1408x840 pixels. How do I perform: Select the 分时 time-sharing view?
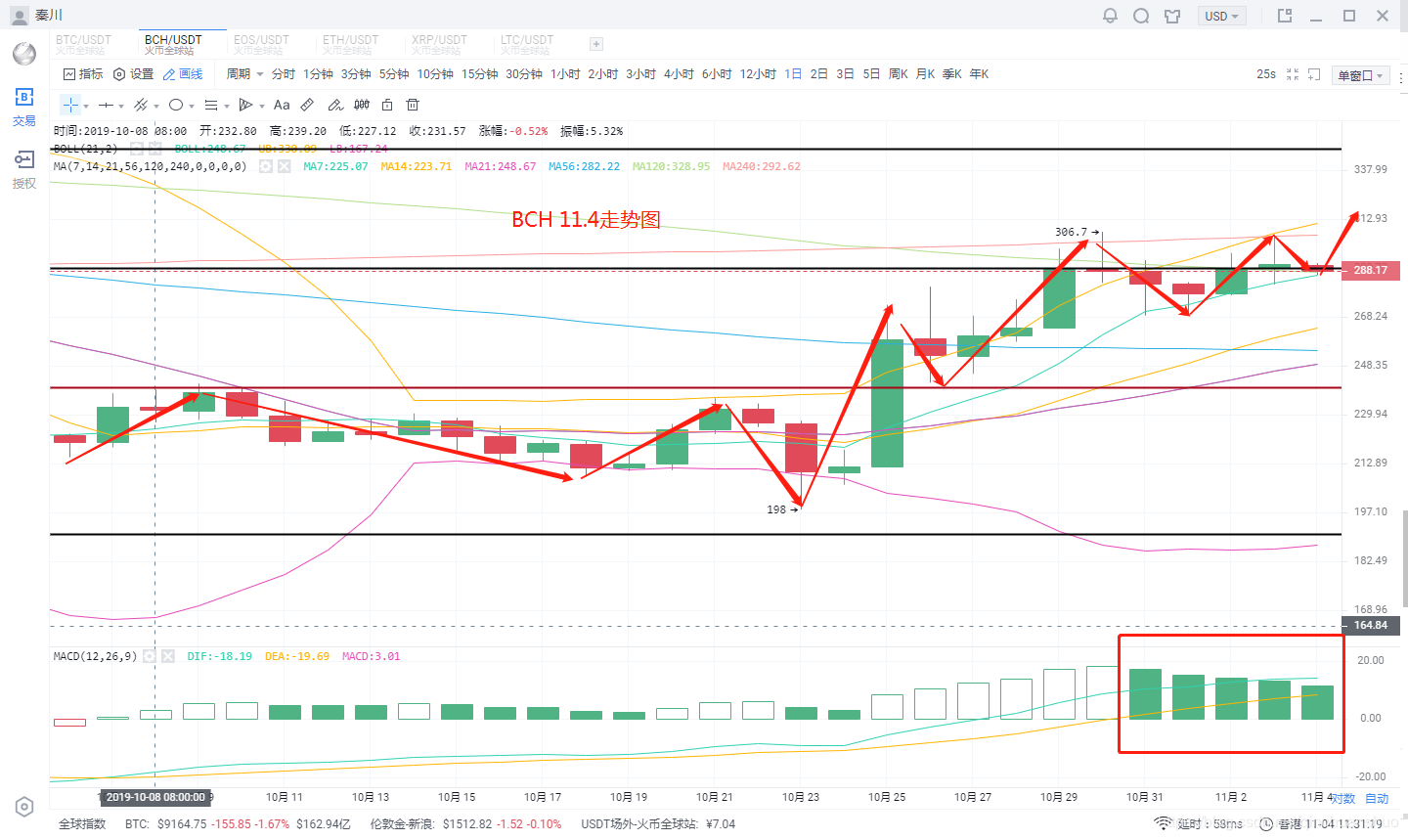click(284, 74)
